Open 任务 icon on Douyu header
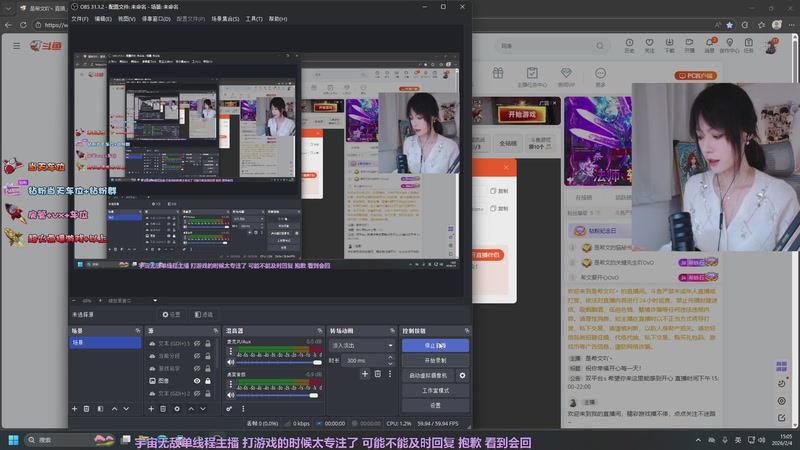The width and height of the screenshot is (800, 450). (748, 45)
